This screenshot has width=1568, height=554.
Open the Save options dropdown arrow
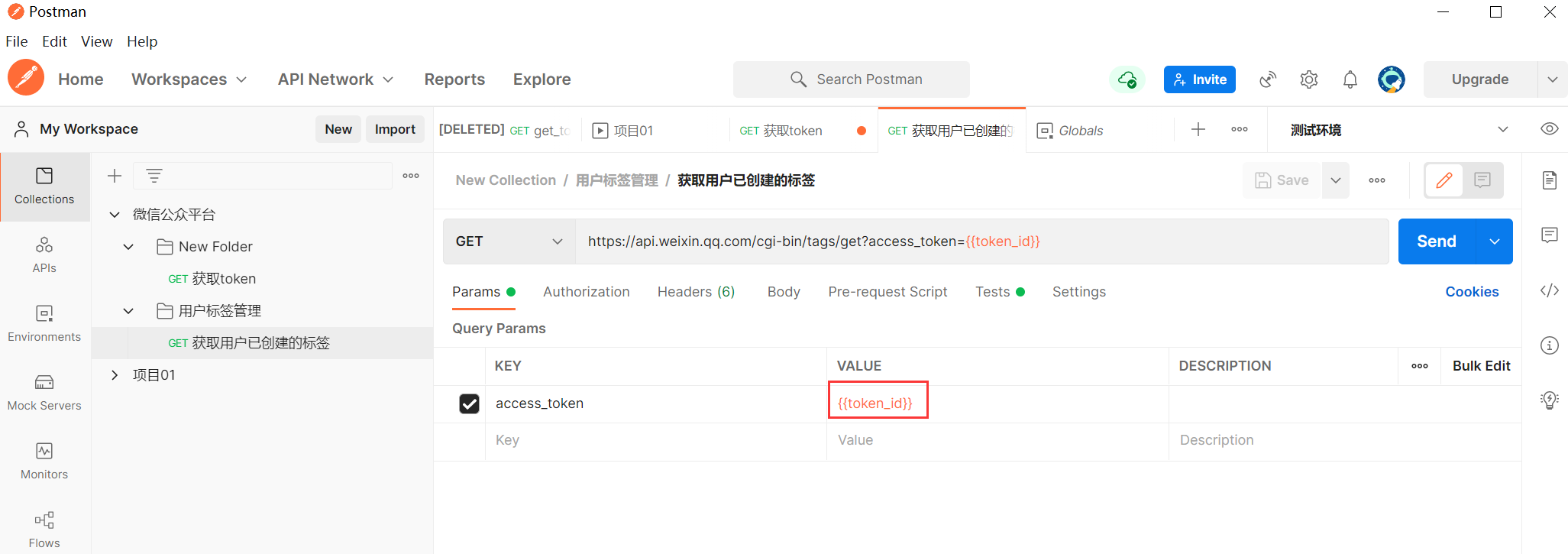[1336, 180]
